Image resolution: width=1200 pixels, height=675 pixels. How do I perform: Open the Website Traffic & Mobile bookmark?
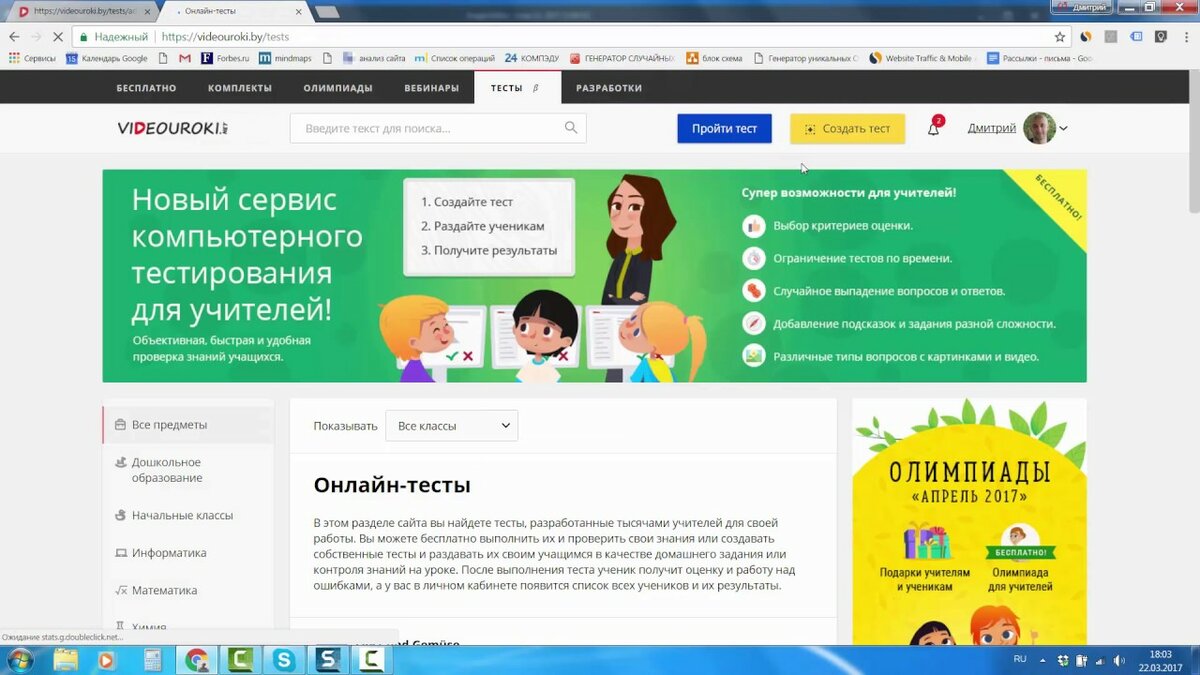[922, 58]
